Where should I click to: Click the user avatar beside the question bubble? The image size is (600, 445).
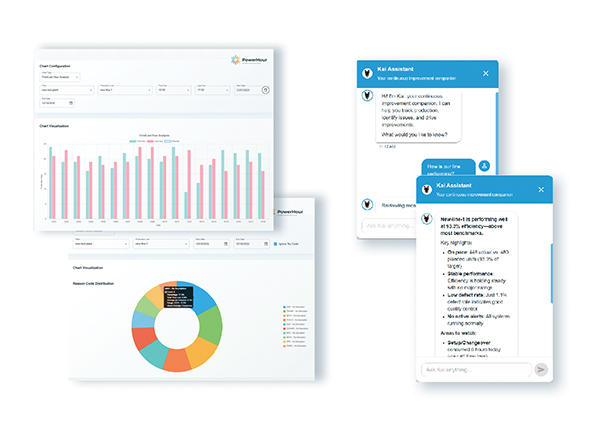click(x=484, y=165)
